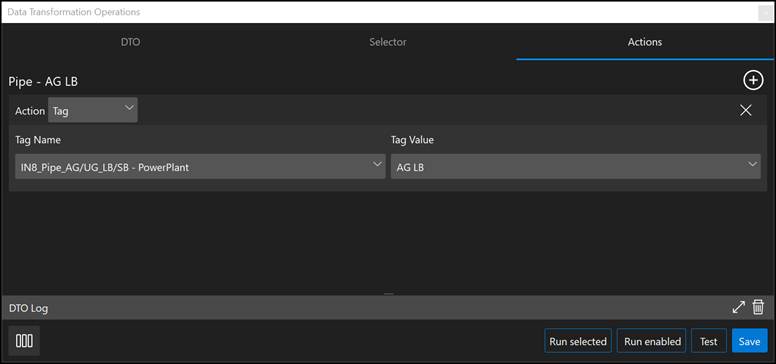
Task: Clear the DTO Log with the trash icon
Action: (758, 307)
